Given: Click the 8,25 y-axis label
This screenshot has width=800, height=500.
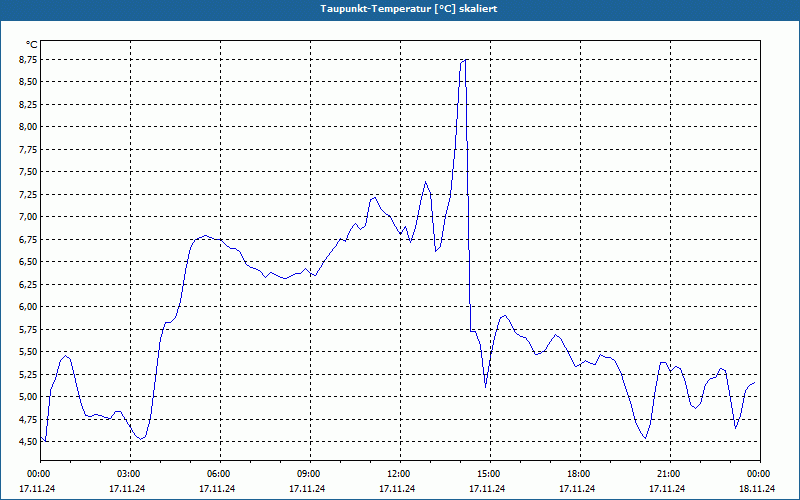Looking at the screenshot, I should click(29, 105).
